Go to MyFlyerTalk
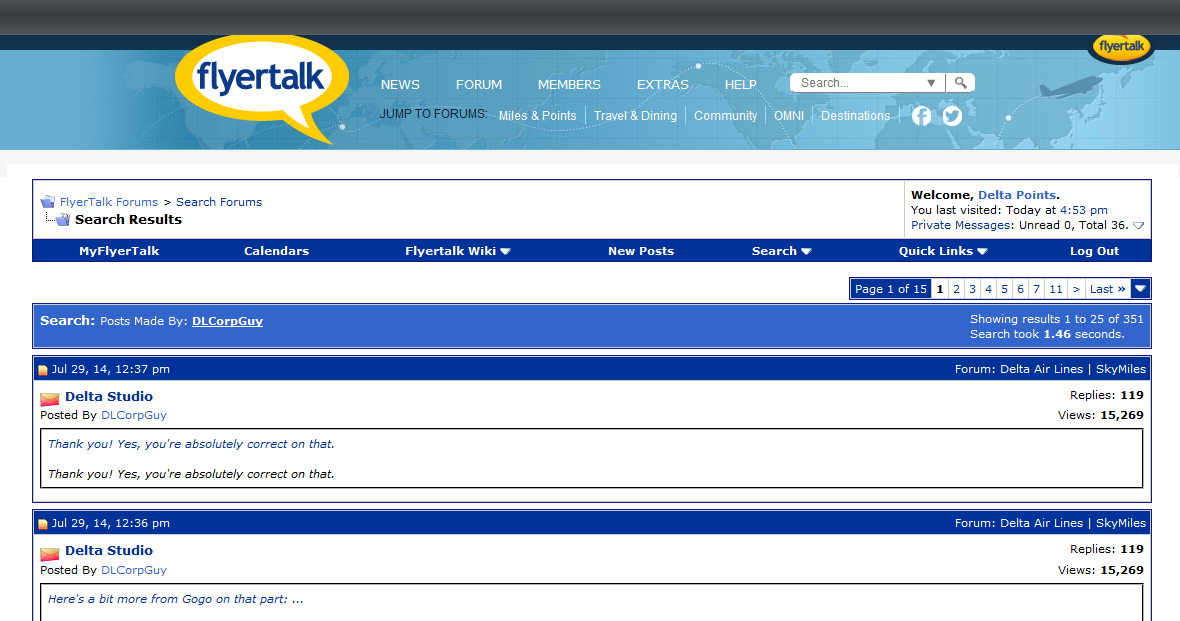 tap(119, 251)
